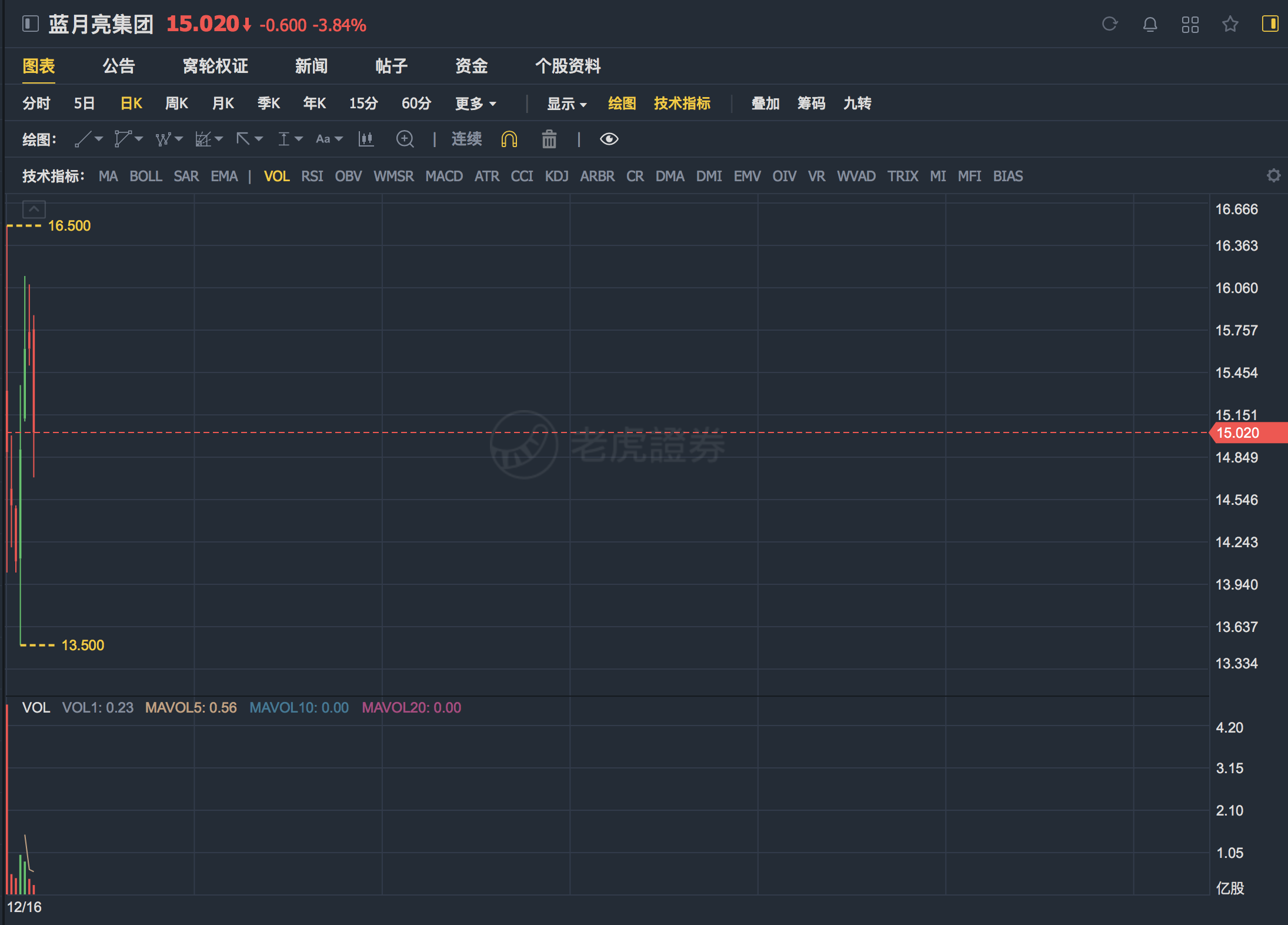
Task: Expand the percentage grid tool dropdown arrow
Action: pos(219,139)
